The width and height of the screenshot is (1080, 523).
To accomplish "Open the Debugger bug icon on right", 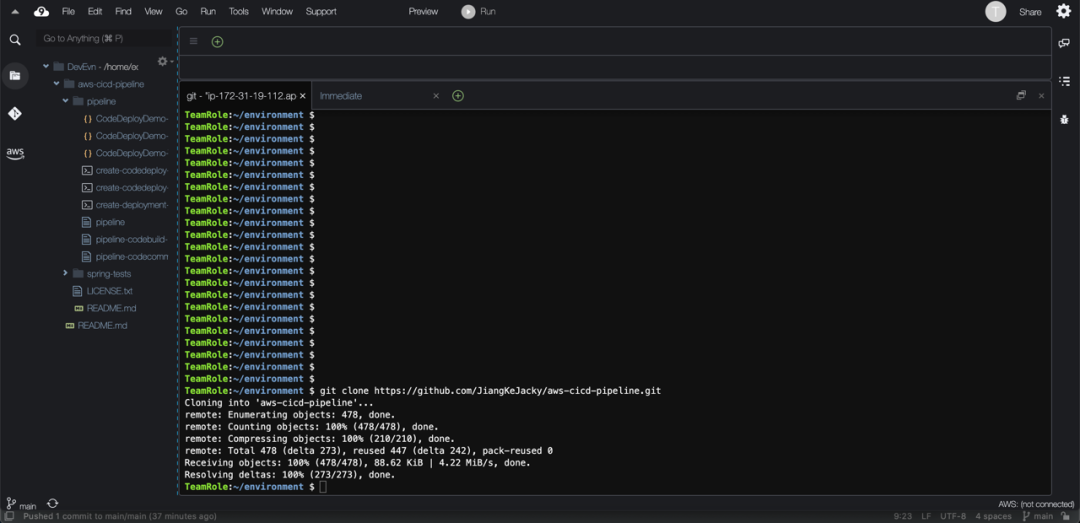I will click(x=1064, y=119).
